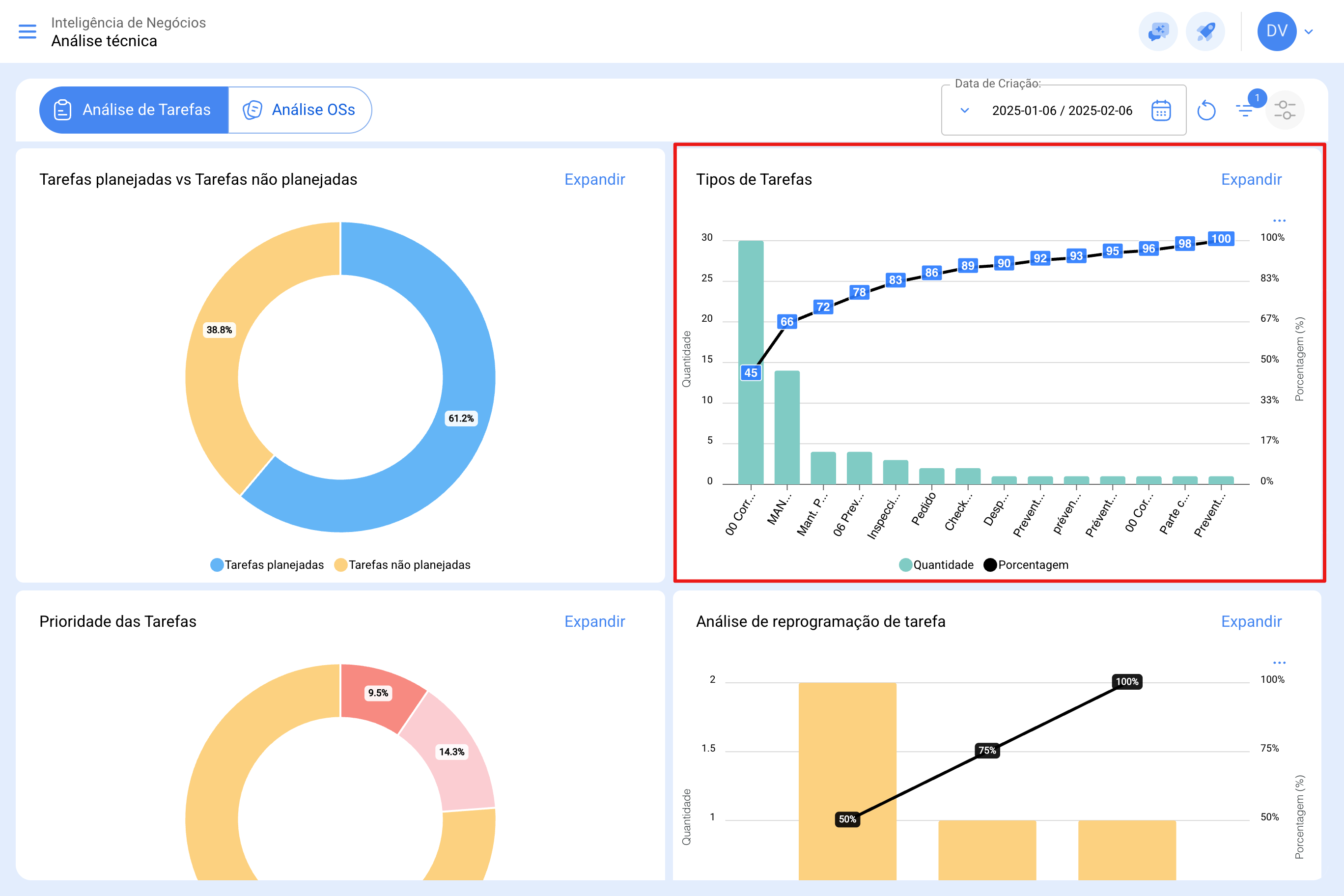Image resolution: width=1344 pixels, height=896 pixels.
Task: Toggle Quantidade legend series
Action: coord(936,564)
